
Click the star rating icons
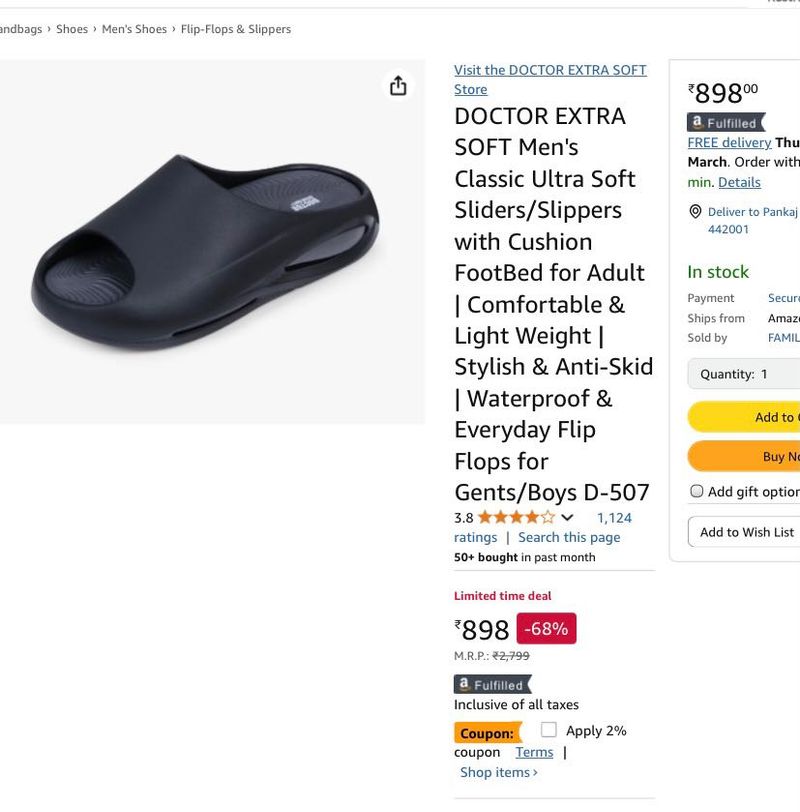(516, 517)
